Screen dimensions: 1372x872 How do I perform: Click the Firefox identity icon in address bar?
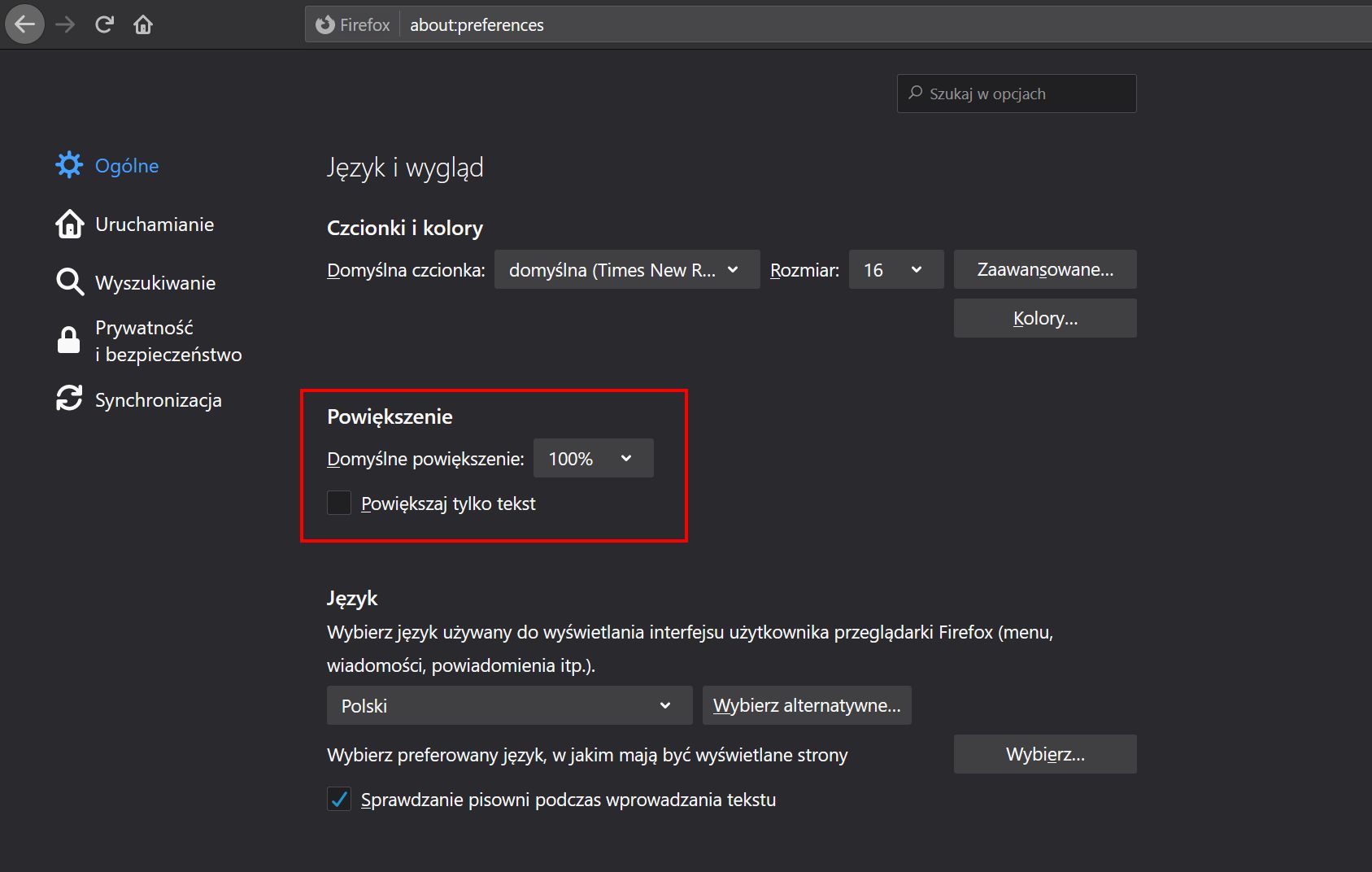coord(325,24)
